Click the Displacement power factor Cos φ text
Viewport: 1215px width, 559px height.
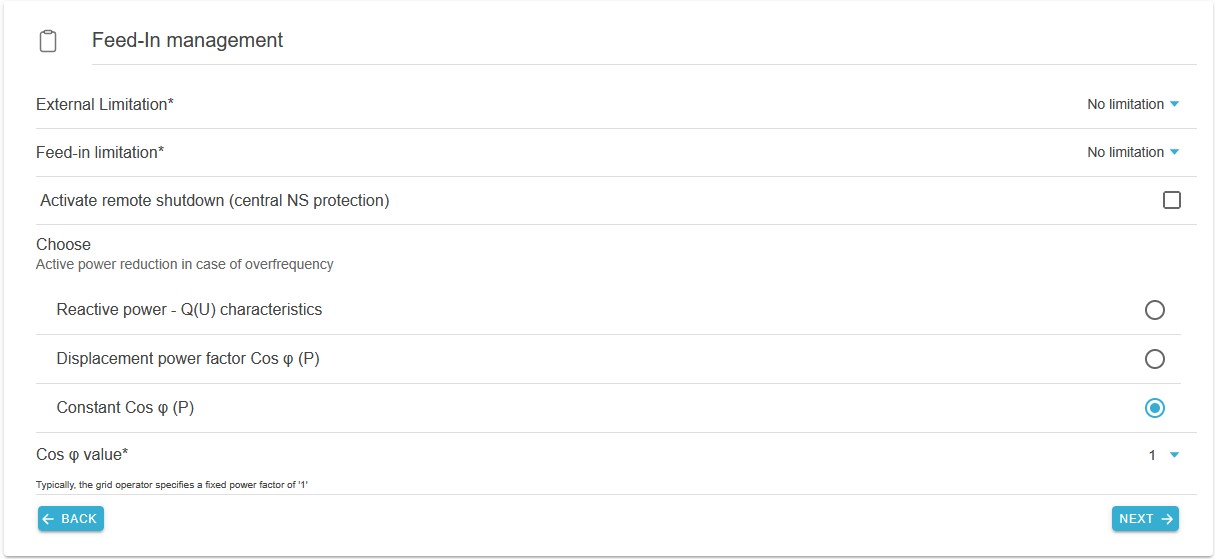(x=188, y=358)
